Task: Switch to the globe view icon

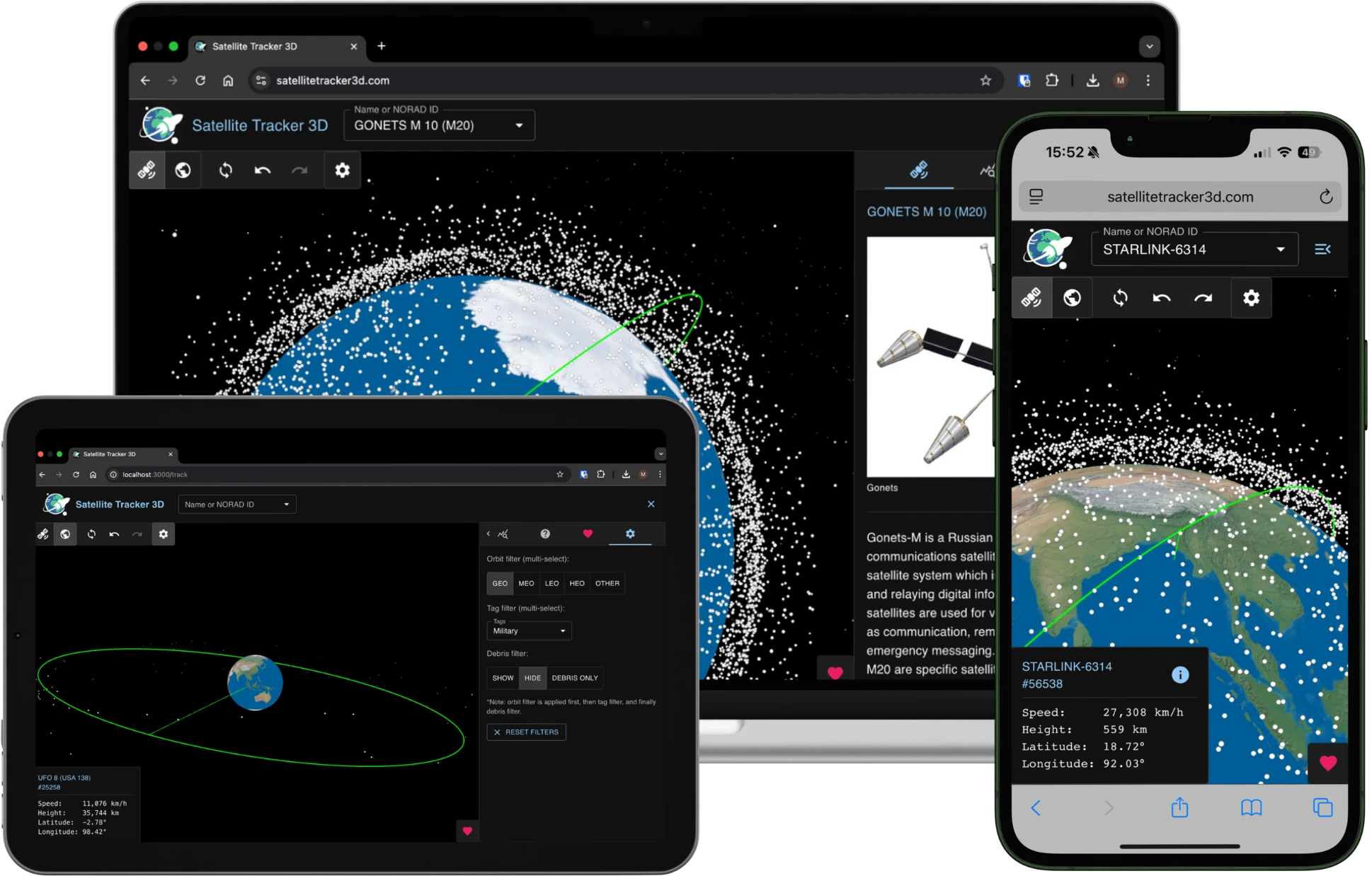Action: click(183, 170)
